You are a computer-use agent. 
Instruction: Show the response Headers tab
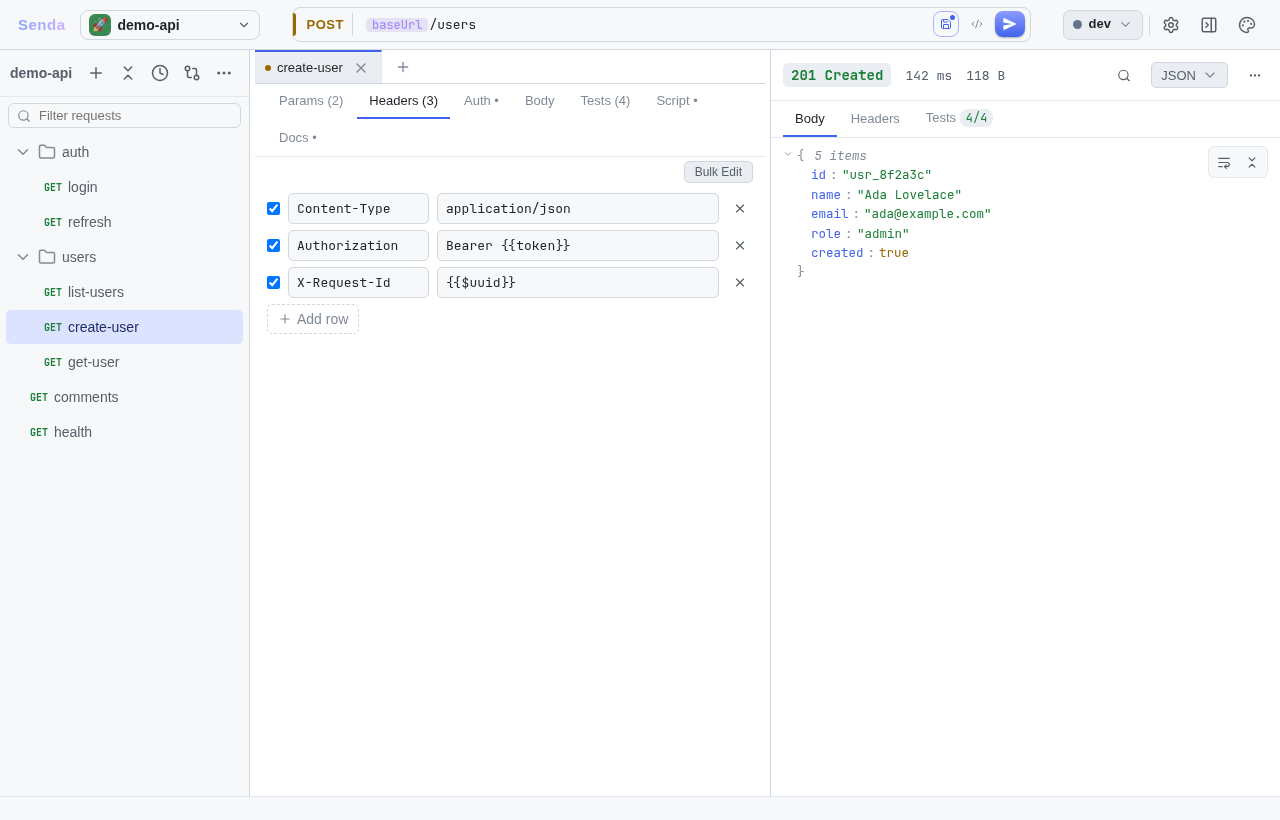tap(875, 119)
